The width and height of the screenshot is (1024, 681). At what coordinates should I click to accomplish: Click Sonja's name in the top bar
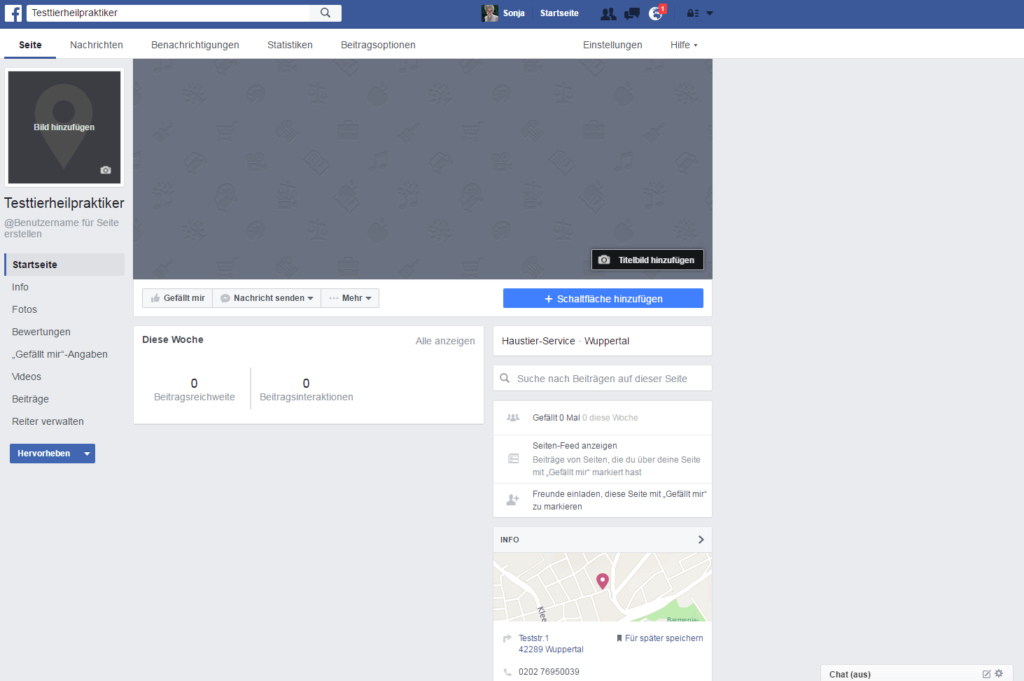514,13
